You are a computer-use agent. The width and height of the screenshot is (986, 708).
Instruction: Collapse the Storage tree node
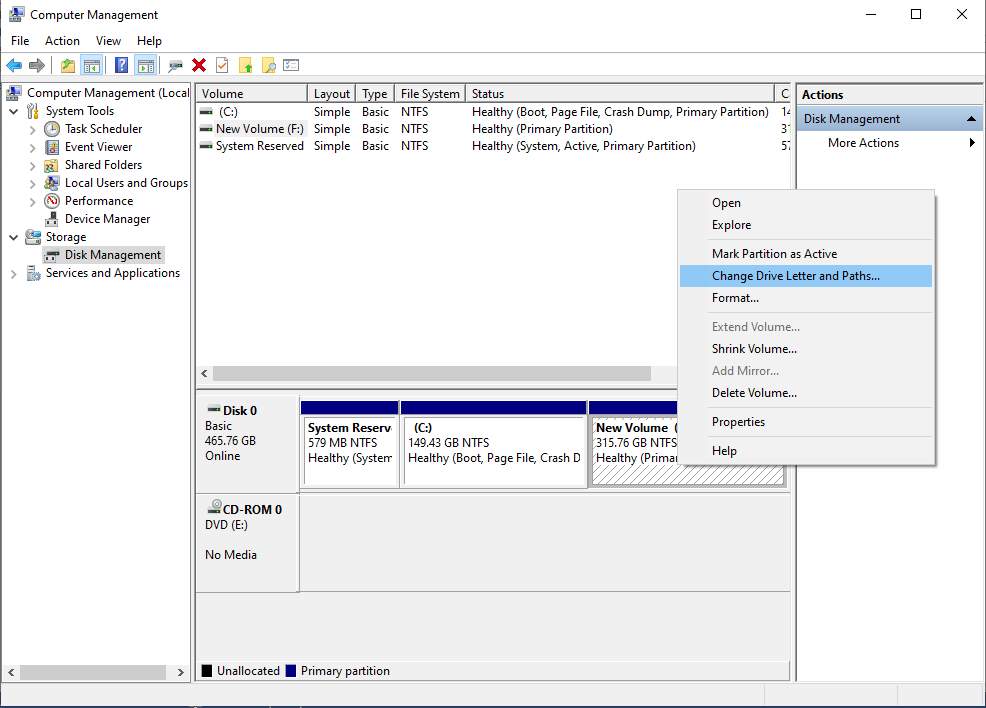pyautogui.click(x=14, y=238)
